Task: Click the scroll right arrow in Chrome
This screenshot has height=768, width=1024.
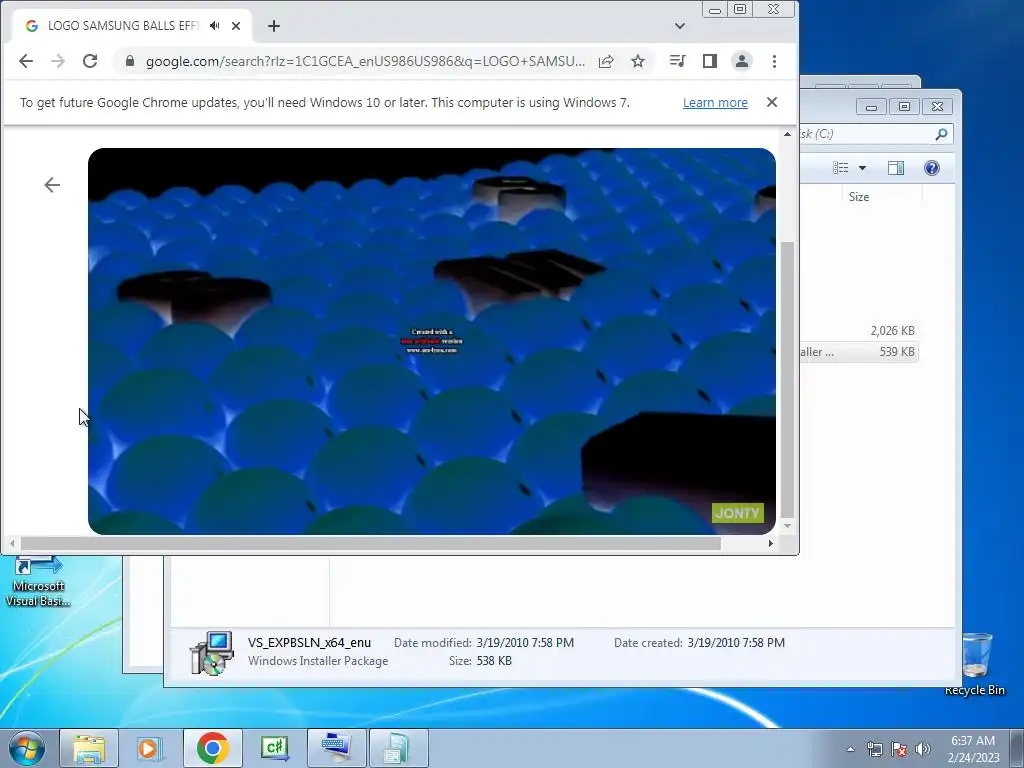Action: coord(771,543)
